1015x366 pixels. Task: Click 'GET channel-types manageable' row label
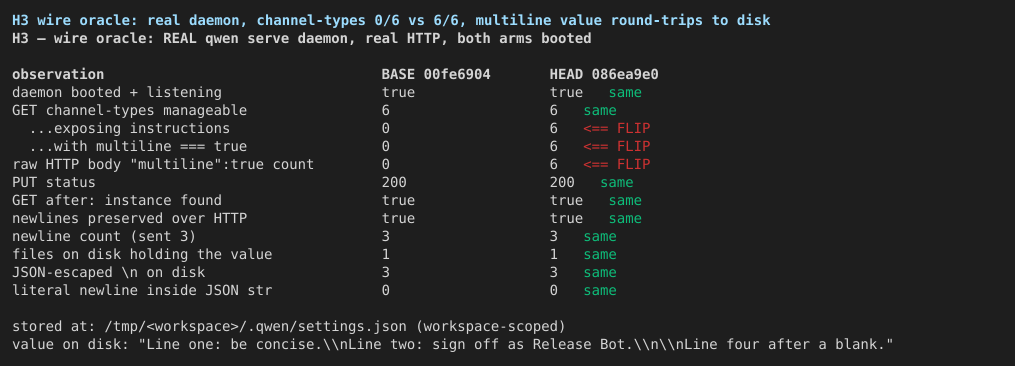(x=129, y=111)
